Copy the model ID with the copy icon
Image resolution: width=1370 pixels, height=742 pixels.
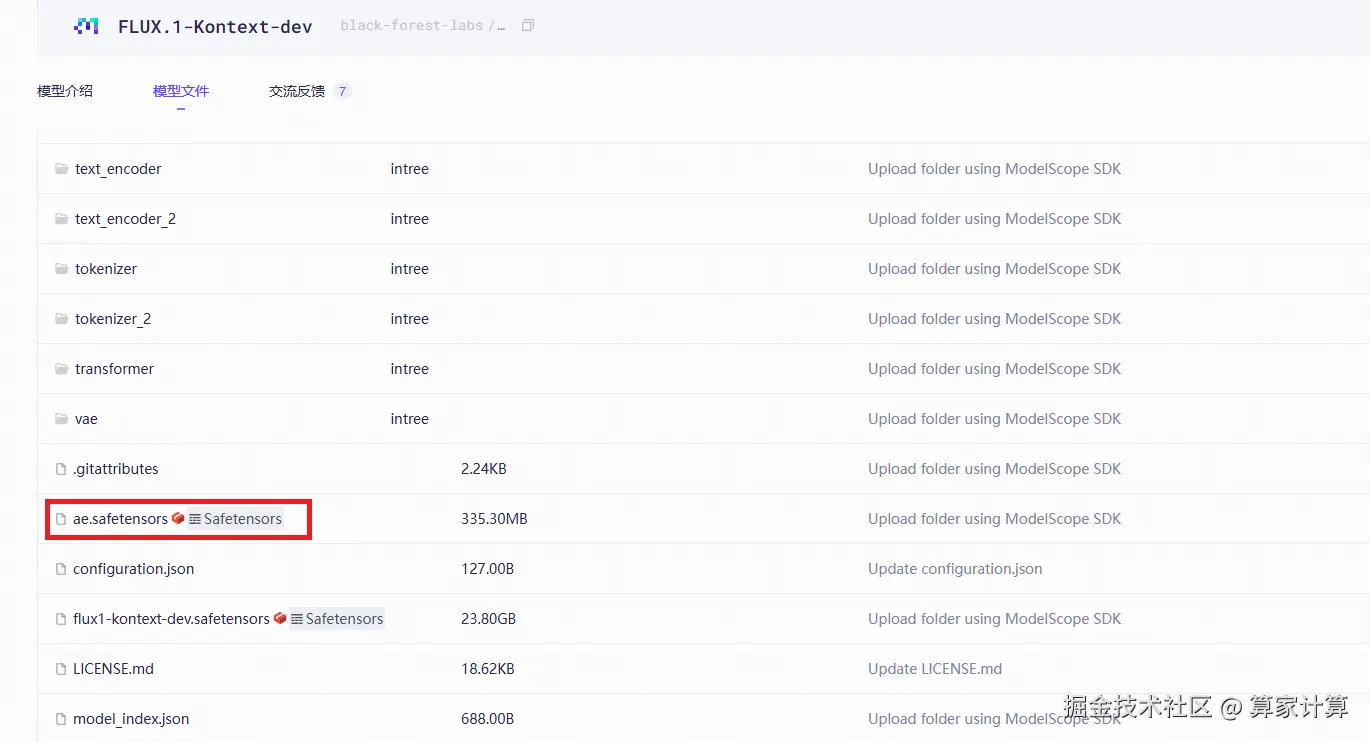[x=528, y=25]
